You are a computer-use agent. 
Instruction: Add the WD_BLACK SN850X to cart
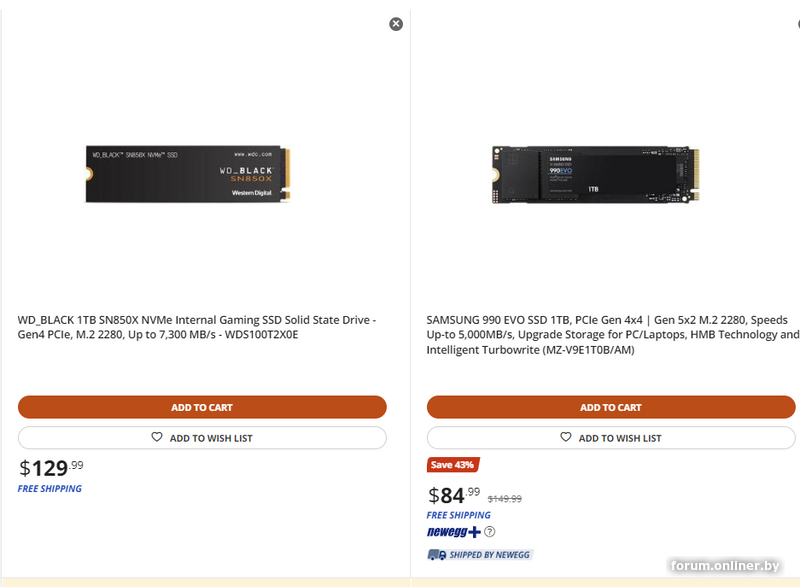tap(202, 407)
